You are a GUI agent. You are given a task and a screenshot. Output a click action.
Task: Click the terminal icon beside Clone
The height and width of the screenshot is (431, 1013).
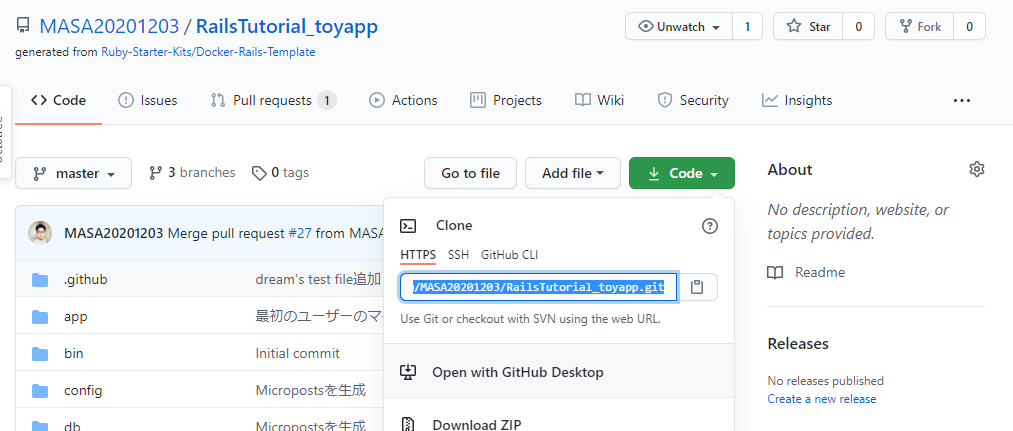click(408, 226)
